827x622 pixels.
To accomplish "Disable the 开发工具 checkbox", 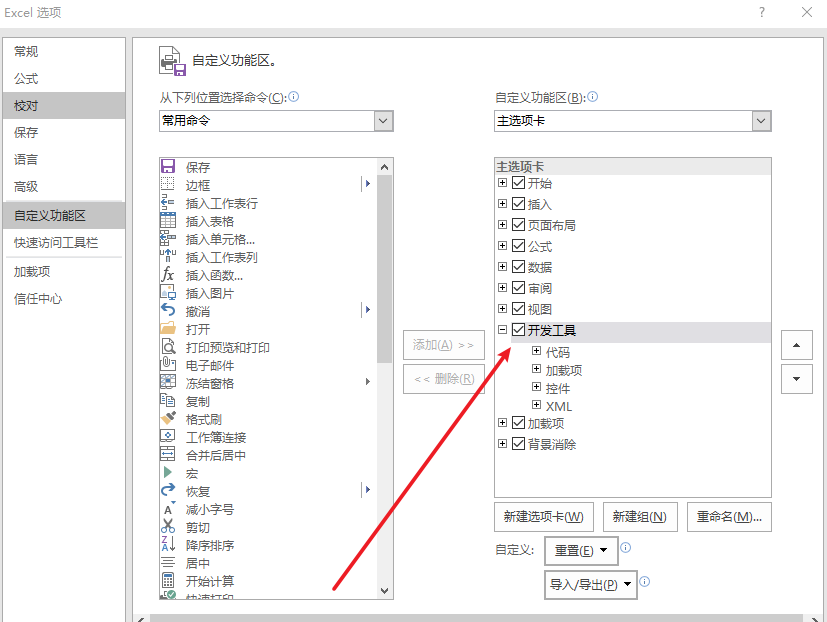I will [x=518, y=330].
